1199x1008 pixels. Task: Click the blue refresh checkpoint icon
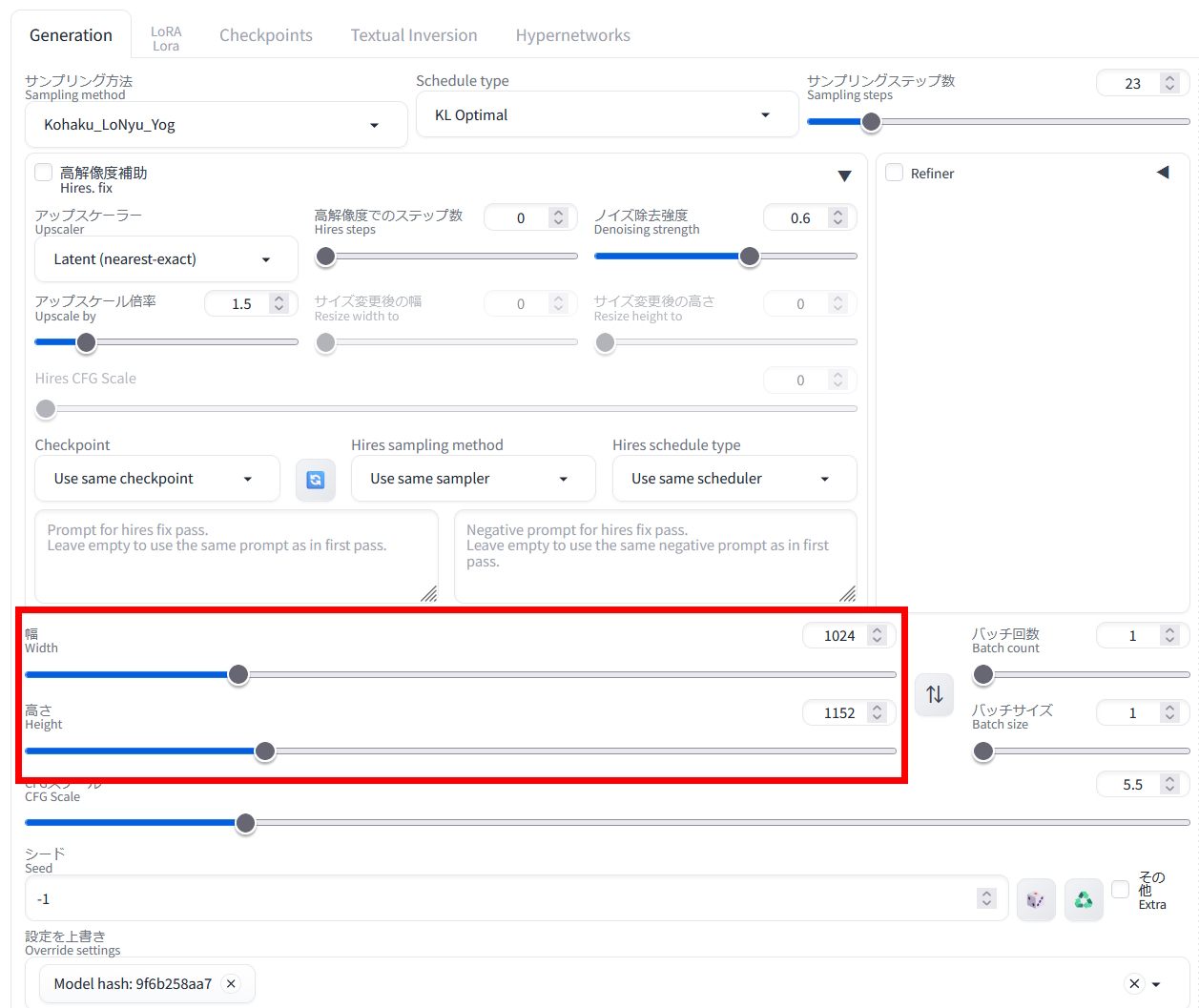(x=315, y=480)
